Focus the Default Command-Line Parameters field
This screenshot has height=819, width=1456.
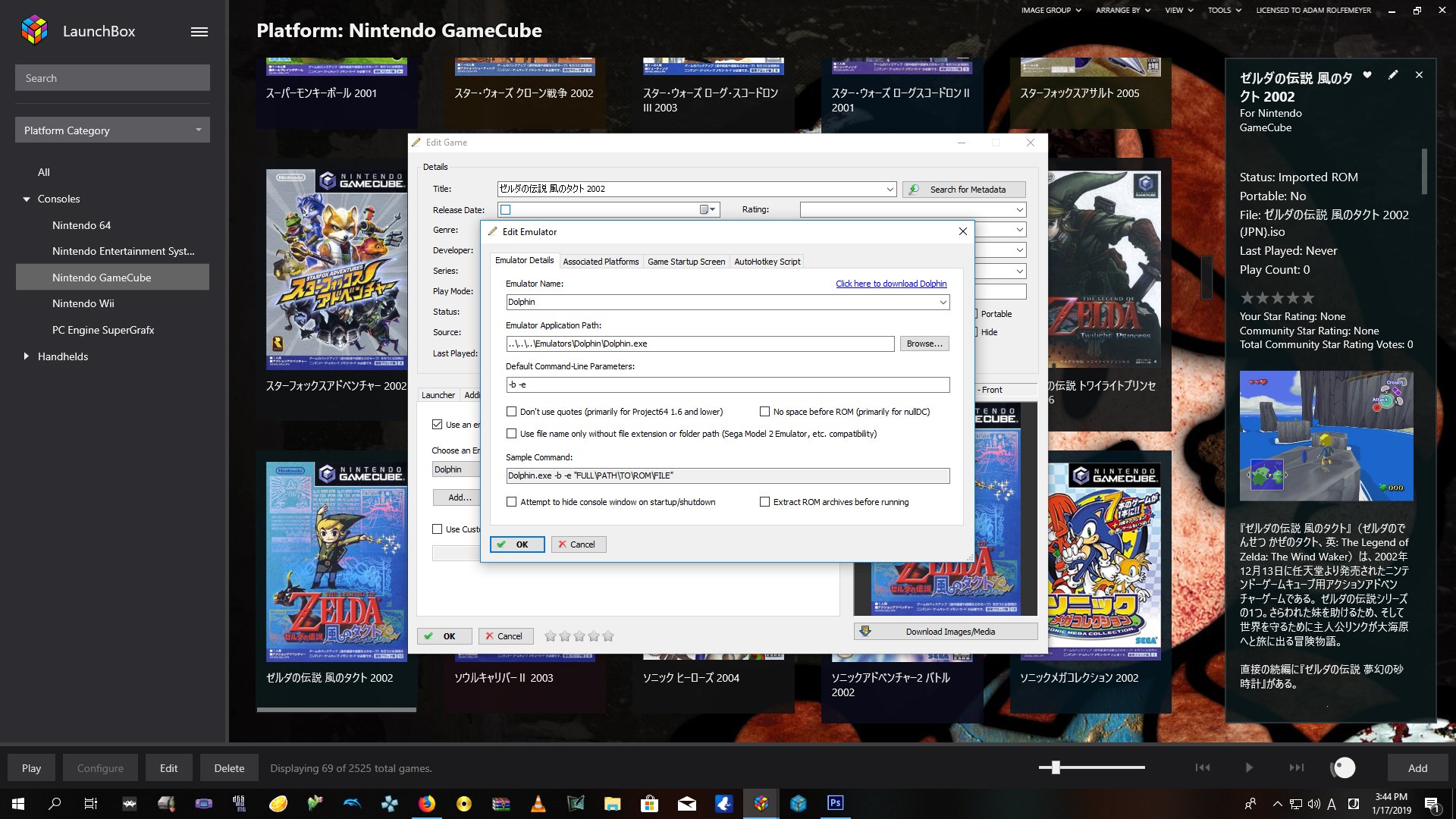[727, 385]
